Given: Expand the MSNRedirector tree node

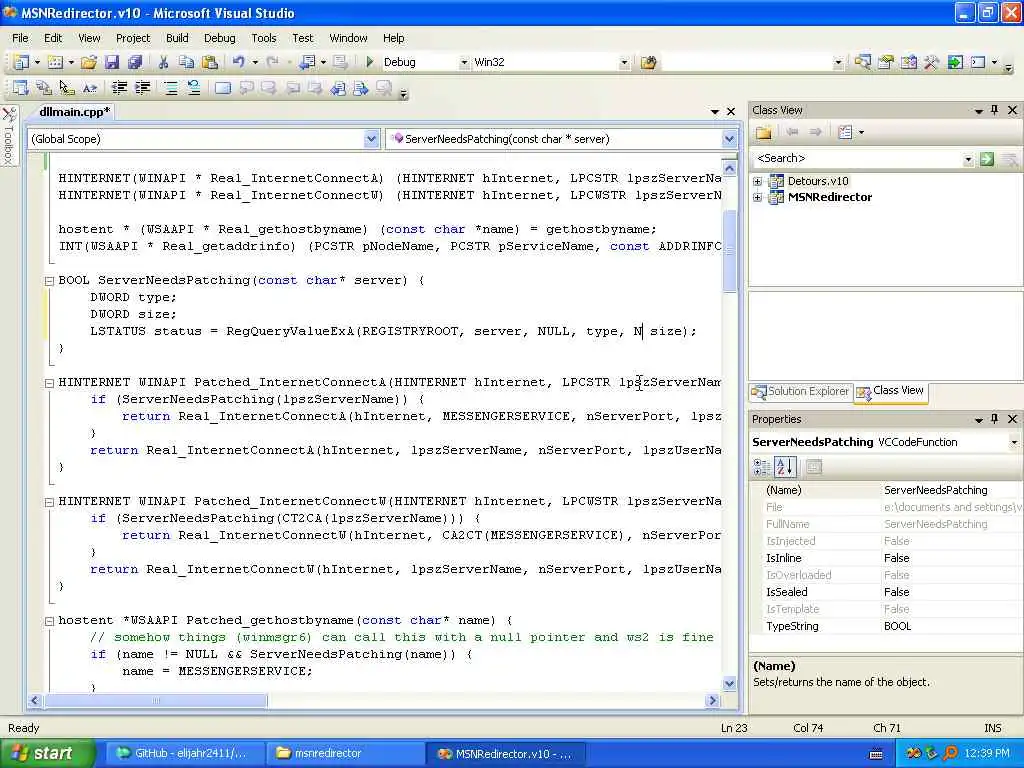Looking at the screenshot, I should tap(758, 197).
